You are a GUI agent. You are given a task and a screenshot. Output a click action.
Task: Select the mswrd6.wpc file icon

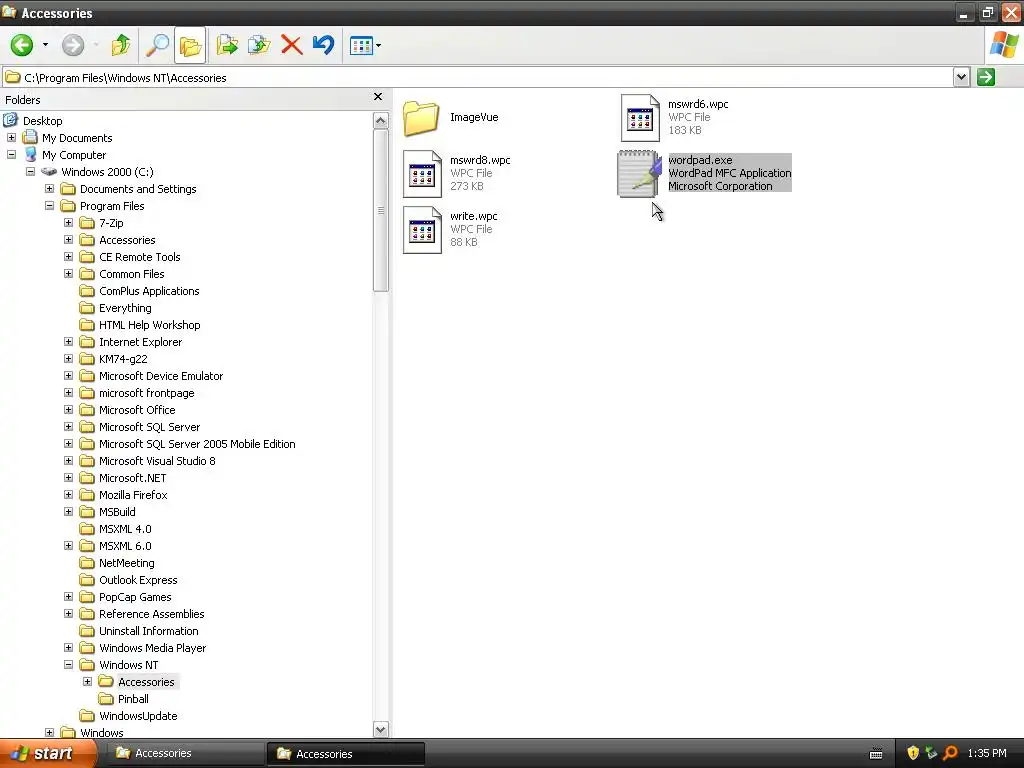coord(640,118)
